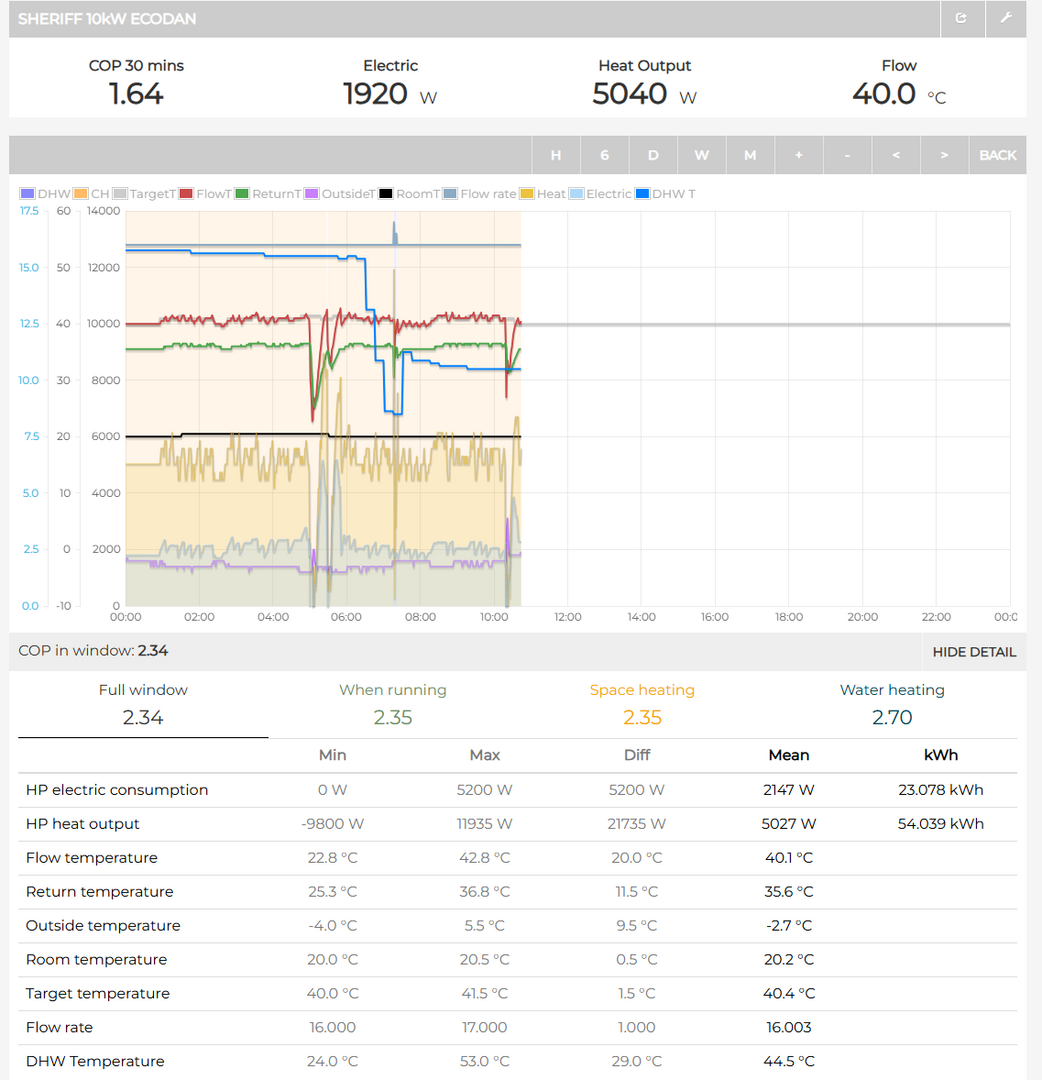Open the wrench configuration icon
The height and width of the screenshot is (1080, 1042).
pyautogui.click(x=1006, y=19)
